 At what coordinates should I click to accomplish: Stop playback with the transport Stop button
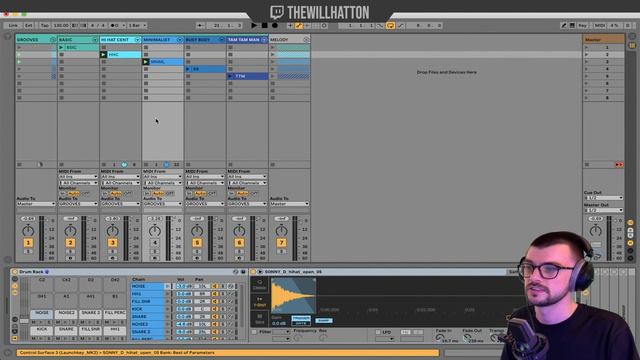point(264,25)
